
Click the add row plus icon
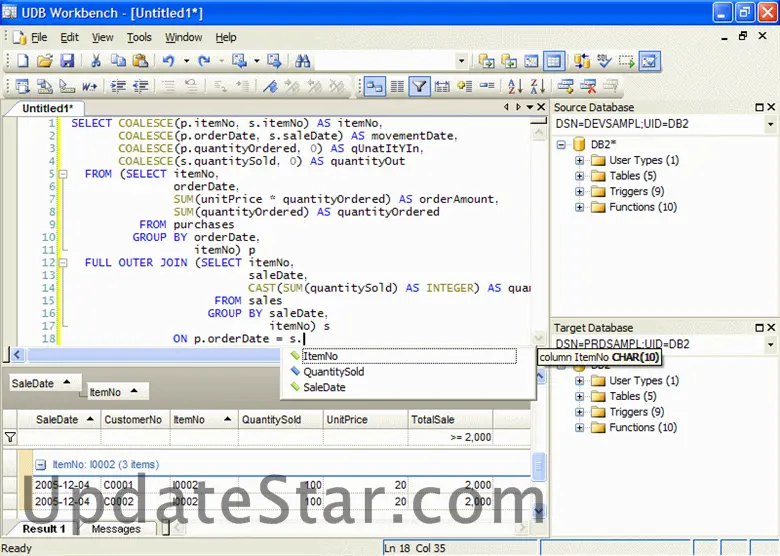pyautogui.click(x=464, y=87)
